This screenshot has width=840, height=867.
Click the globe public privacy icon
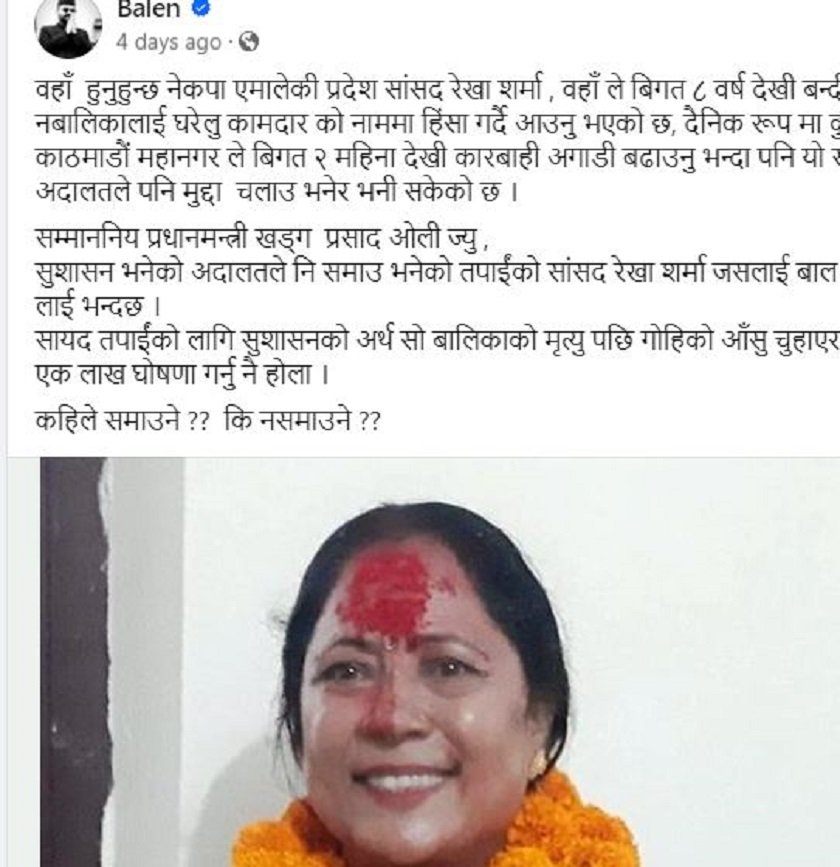(248, 42)
